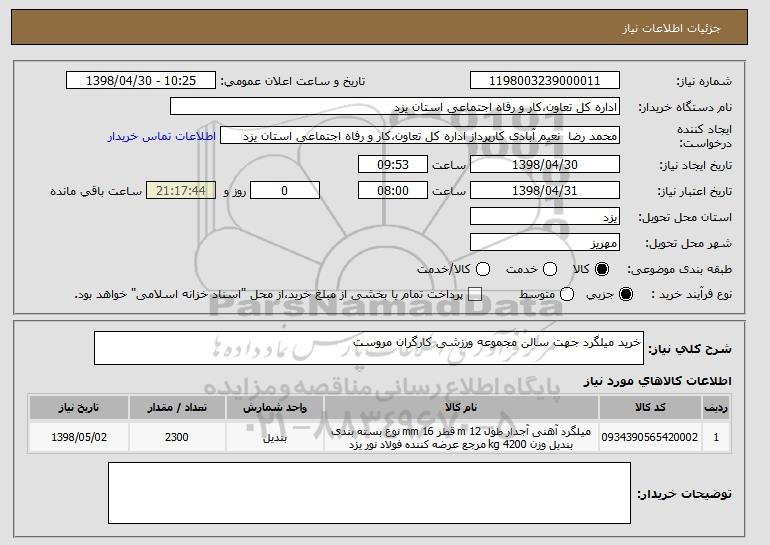This screenshot has width=770, height=545.
Task: Select the کالا radio button
Action: tap(602, 269)
